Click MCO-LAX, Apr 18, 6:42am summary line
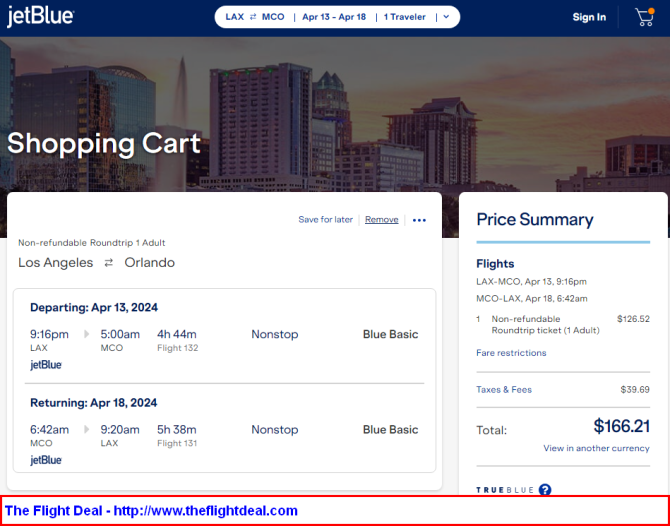 (532, 298)
